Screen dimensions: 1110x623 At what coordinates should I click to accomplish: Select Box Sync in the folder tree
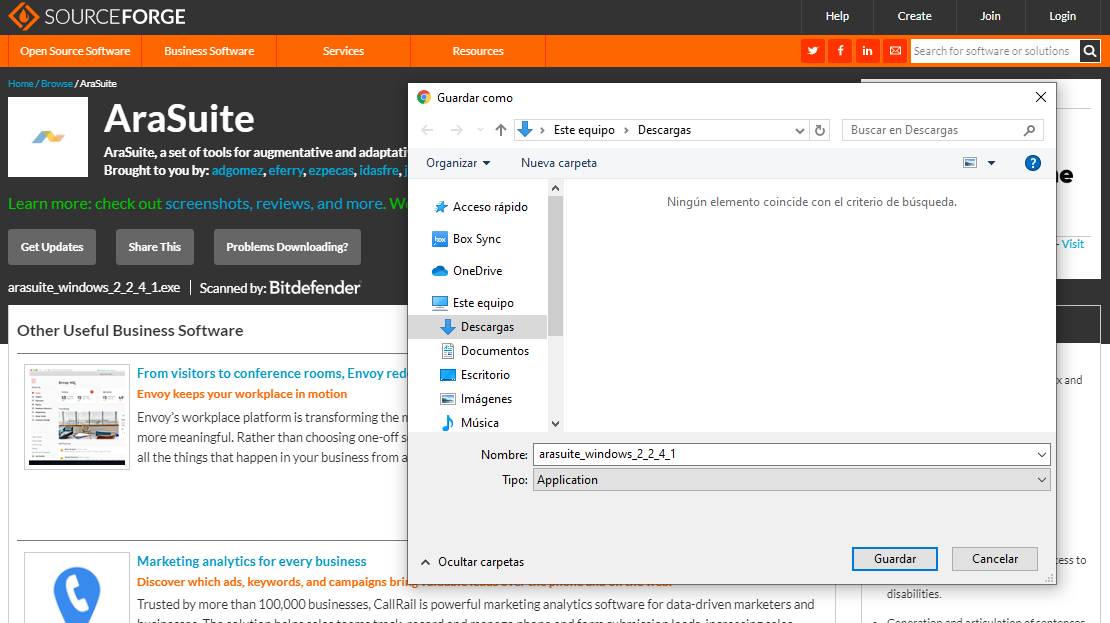point(467,239)
